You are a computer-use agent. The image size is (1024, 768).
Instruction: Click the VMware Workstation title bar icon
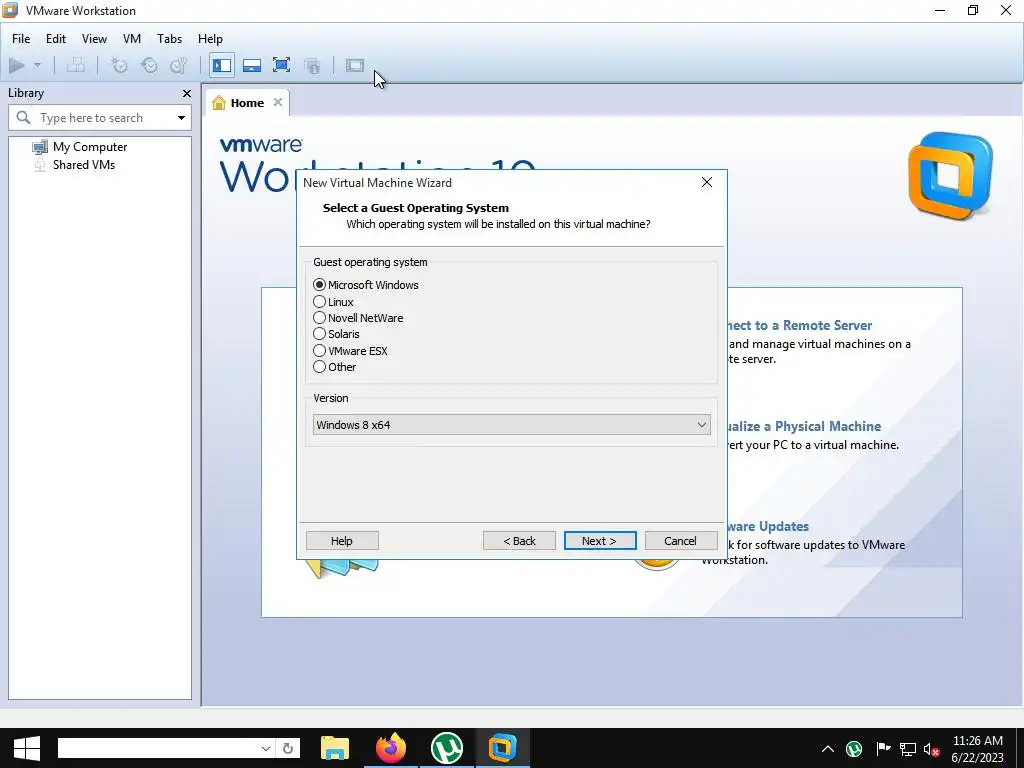(x=10, y=10)
